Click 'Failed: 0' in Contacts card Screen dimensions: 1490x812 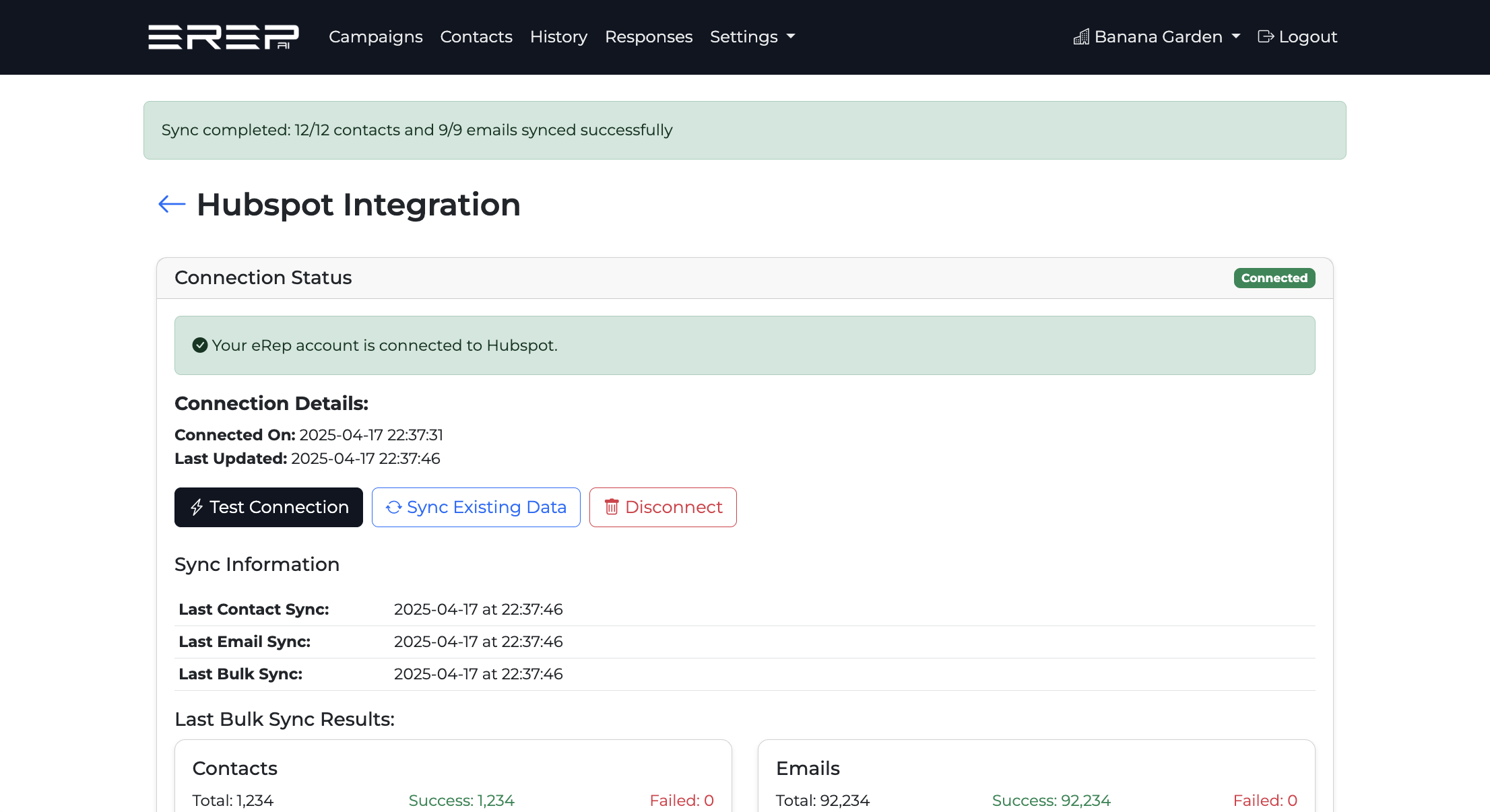pyautogui.click(x=682, y=801)
